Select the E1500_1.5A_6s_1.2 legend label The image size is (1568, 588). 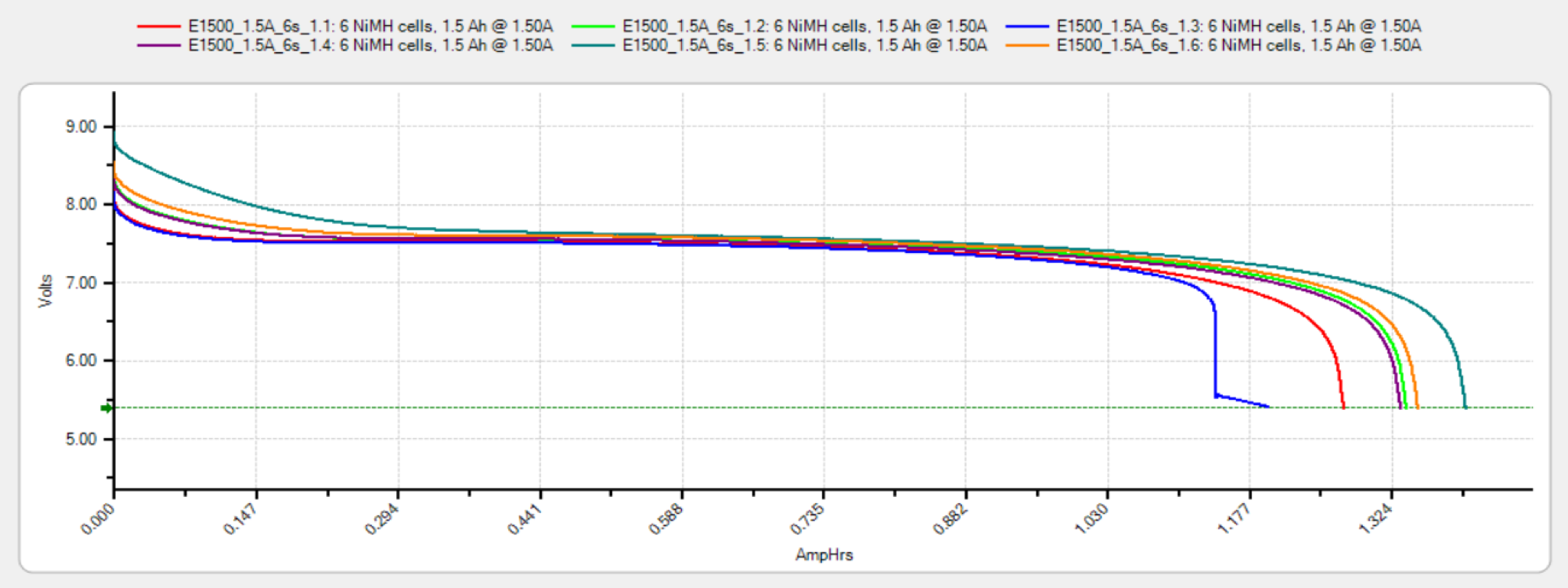(804, 27)
